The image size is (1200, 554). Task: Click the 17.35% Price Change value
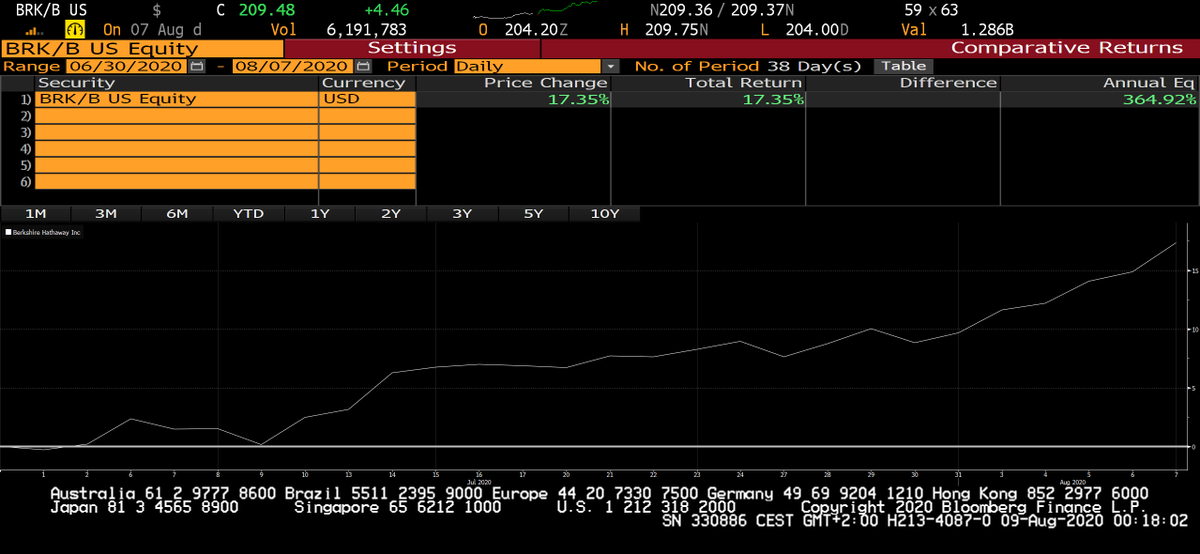[578, 99]
